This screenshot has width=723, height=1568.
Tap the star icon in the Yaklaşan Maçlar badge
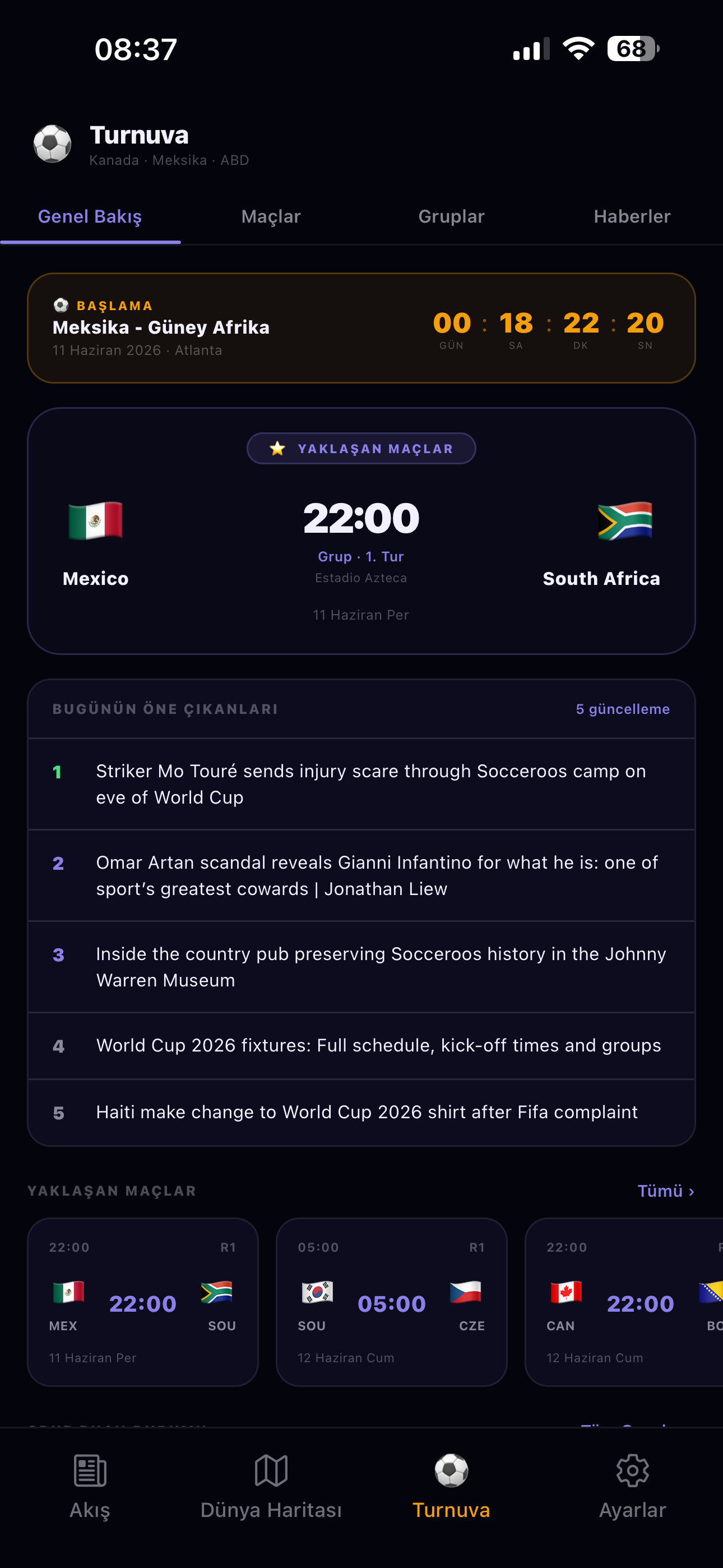(x=277, y=449)
